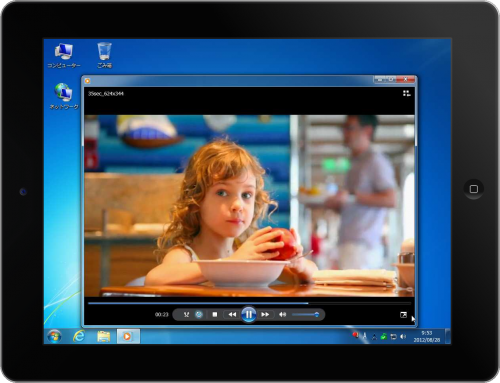The image size is (500, 383).
Task: Rewind using the previous button
Action: 232,314
